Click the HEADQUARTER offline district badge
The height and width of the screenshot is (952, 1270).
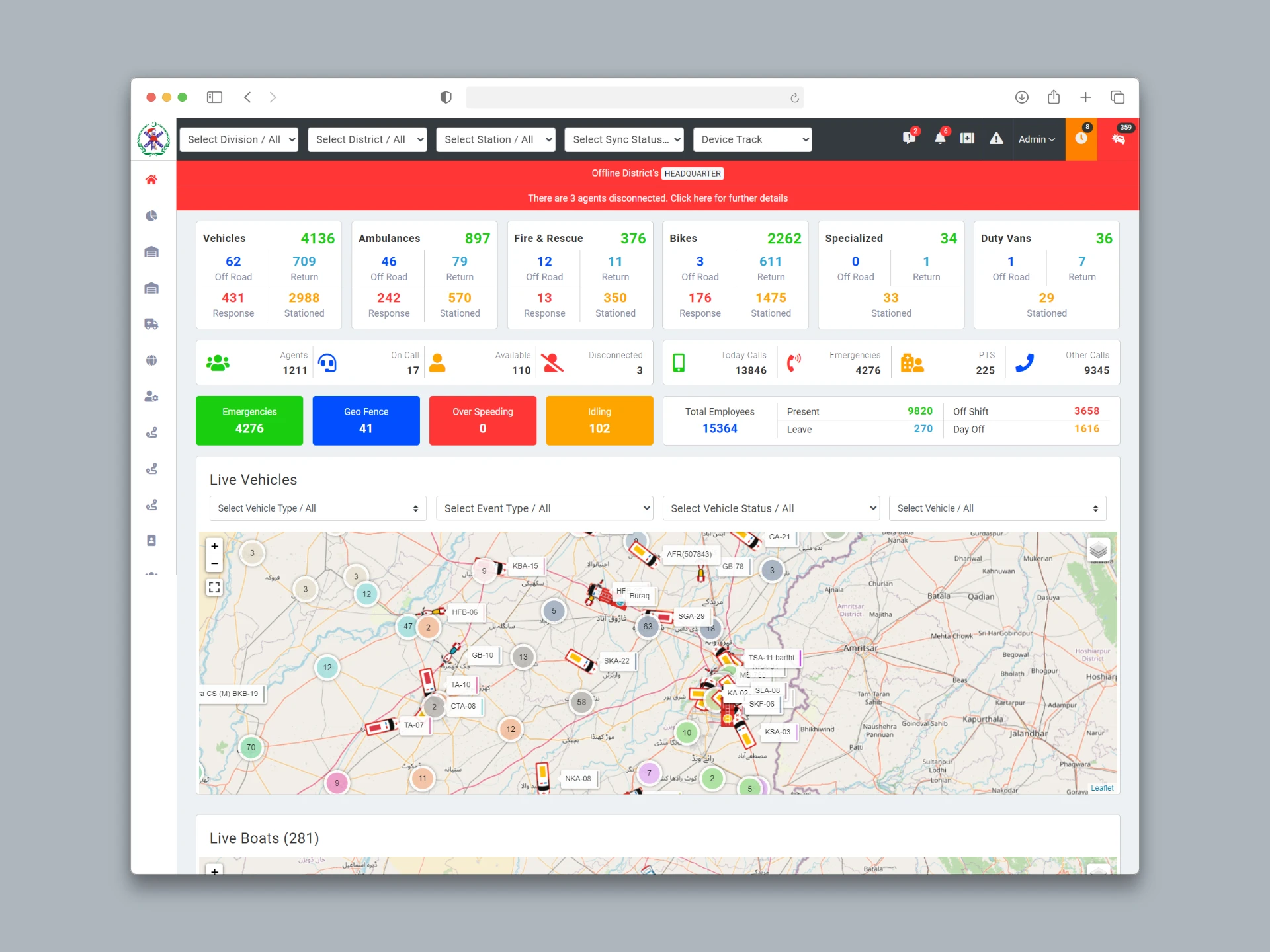[693, 173]
